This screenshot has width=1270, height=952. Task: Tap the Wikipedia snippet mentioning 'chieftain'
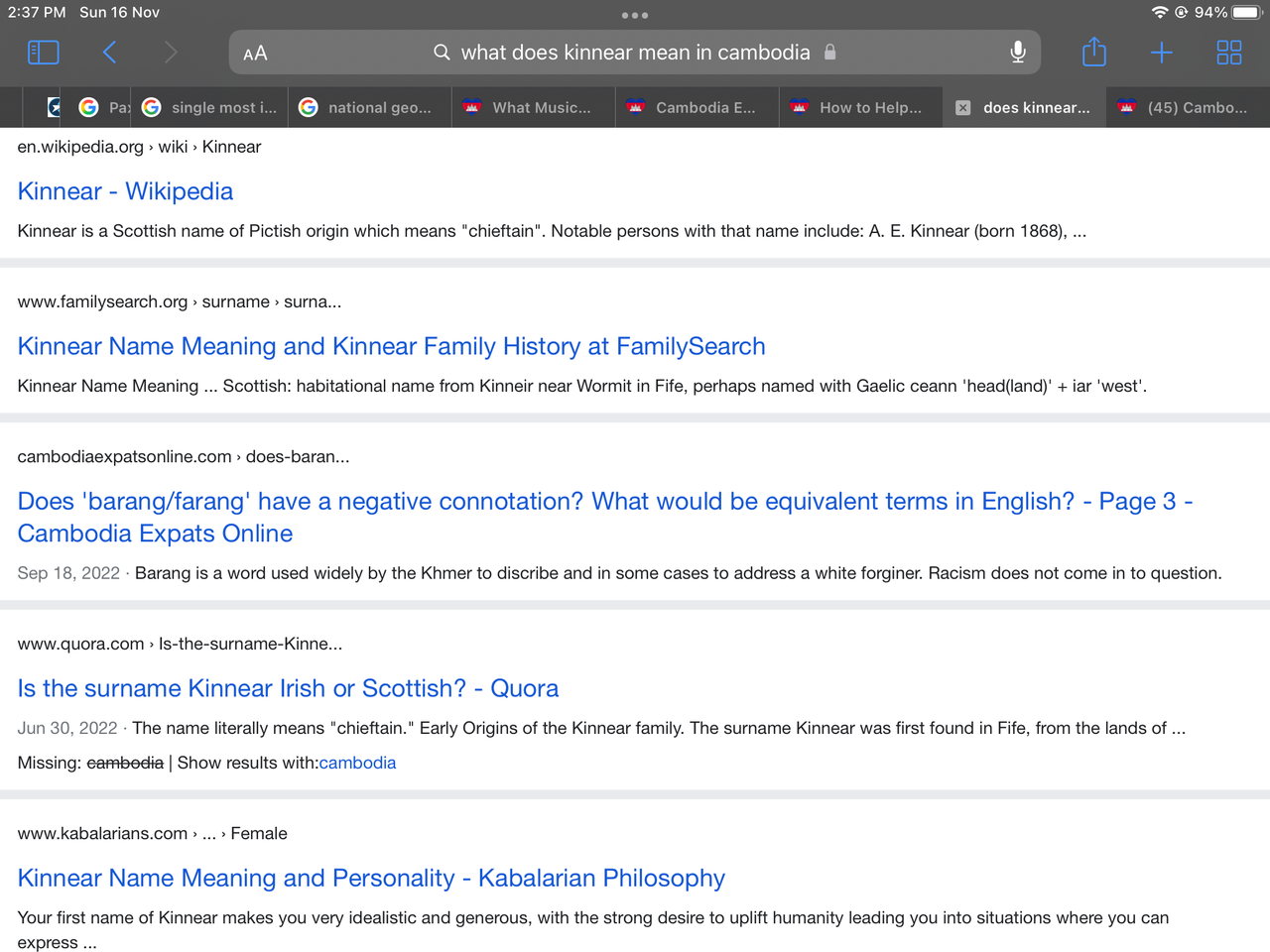tap(552, 231)
